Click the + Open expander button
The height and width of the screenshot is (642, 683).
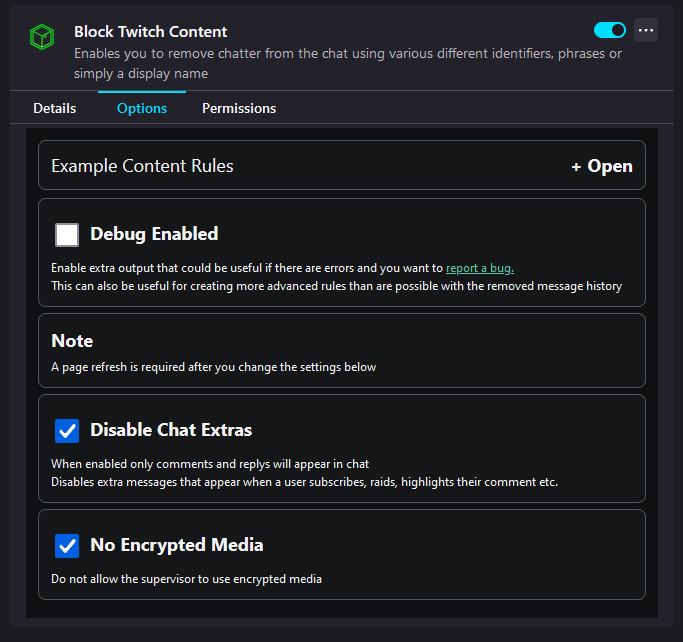coord(602,166)
